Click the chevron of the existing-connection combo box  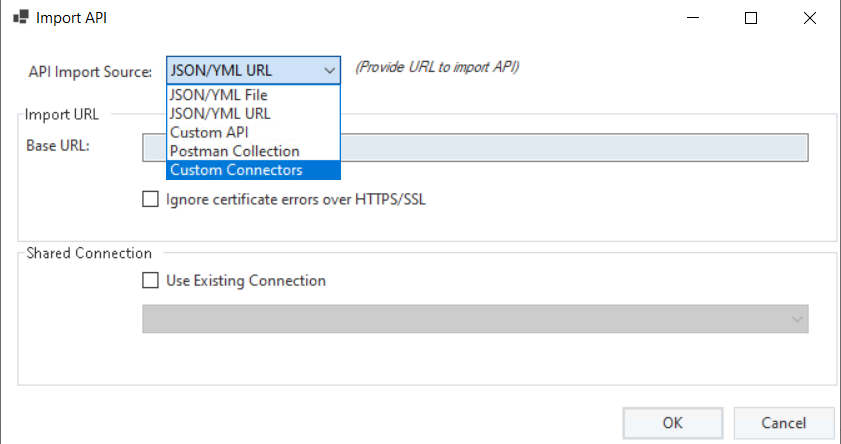tap(797, 319)
